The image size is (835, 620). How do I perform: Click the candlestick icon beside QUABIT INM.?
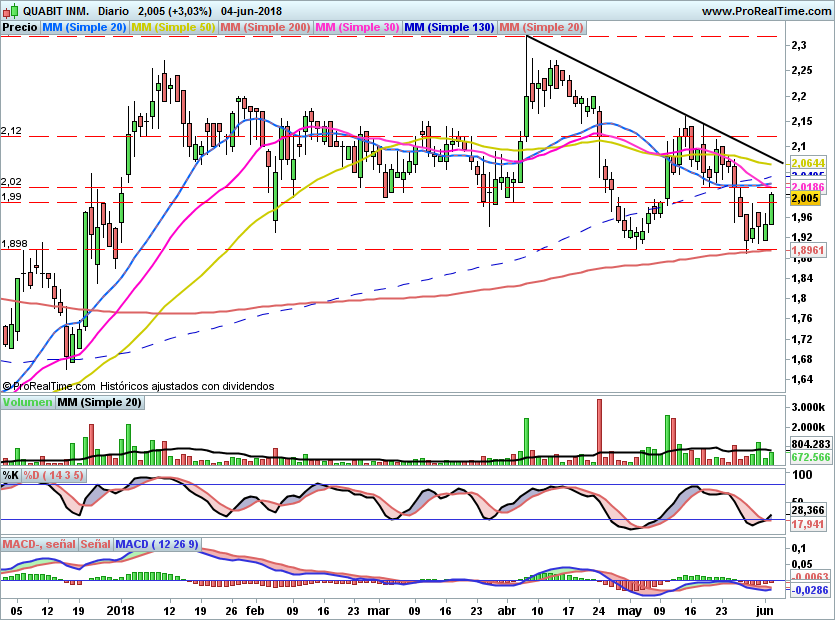pos(10,10)
